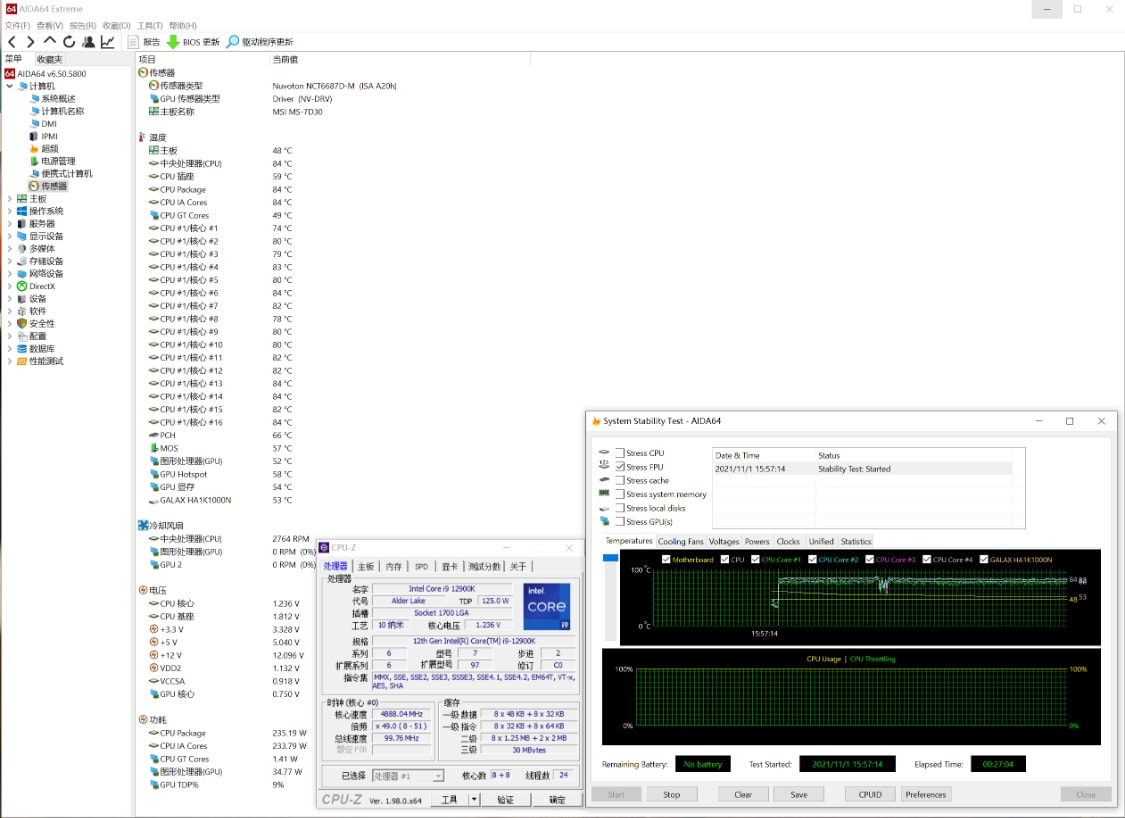Disable the Stress FPU checkbox
The height and width of the screenshot is (818, 1125).
[x=621, y=467]
